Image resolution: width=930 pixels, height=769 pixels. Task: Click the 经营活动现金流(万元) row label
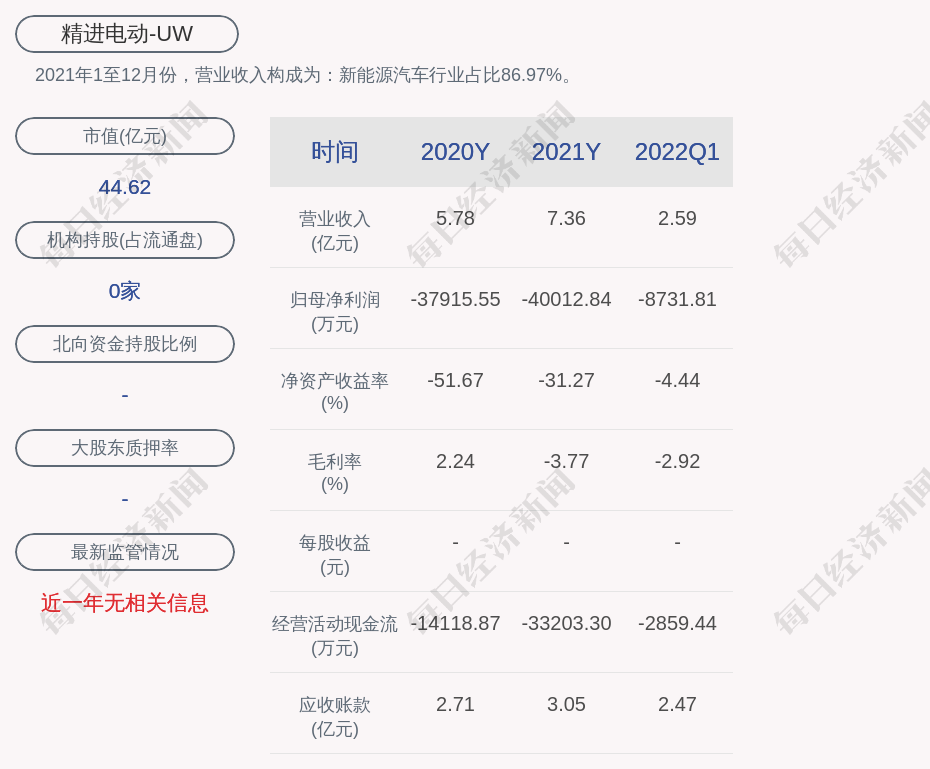[335, 636]
